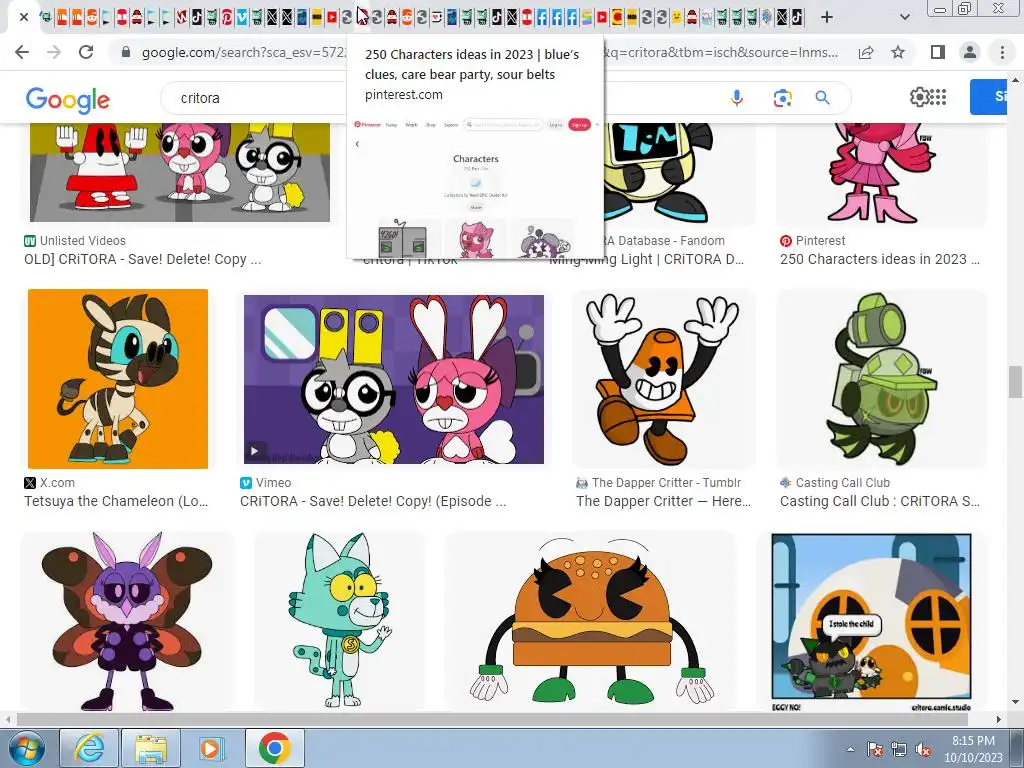
Task: Click the vertical scrollbar thumb
Action: coord(1015,382)
